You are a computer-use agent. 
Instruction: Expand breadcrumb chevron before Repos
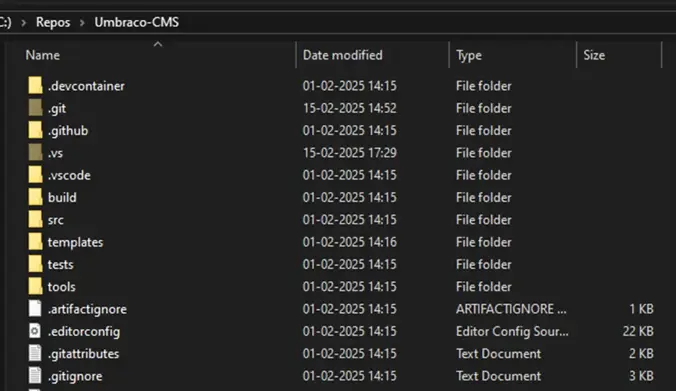pyautogui.click(x=24, y=22)
